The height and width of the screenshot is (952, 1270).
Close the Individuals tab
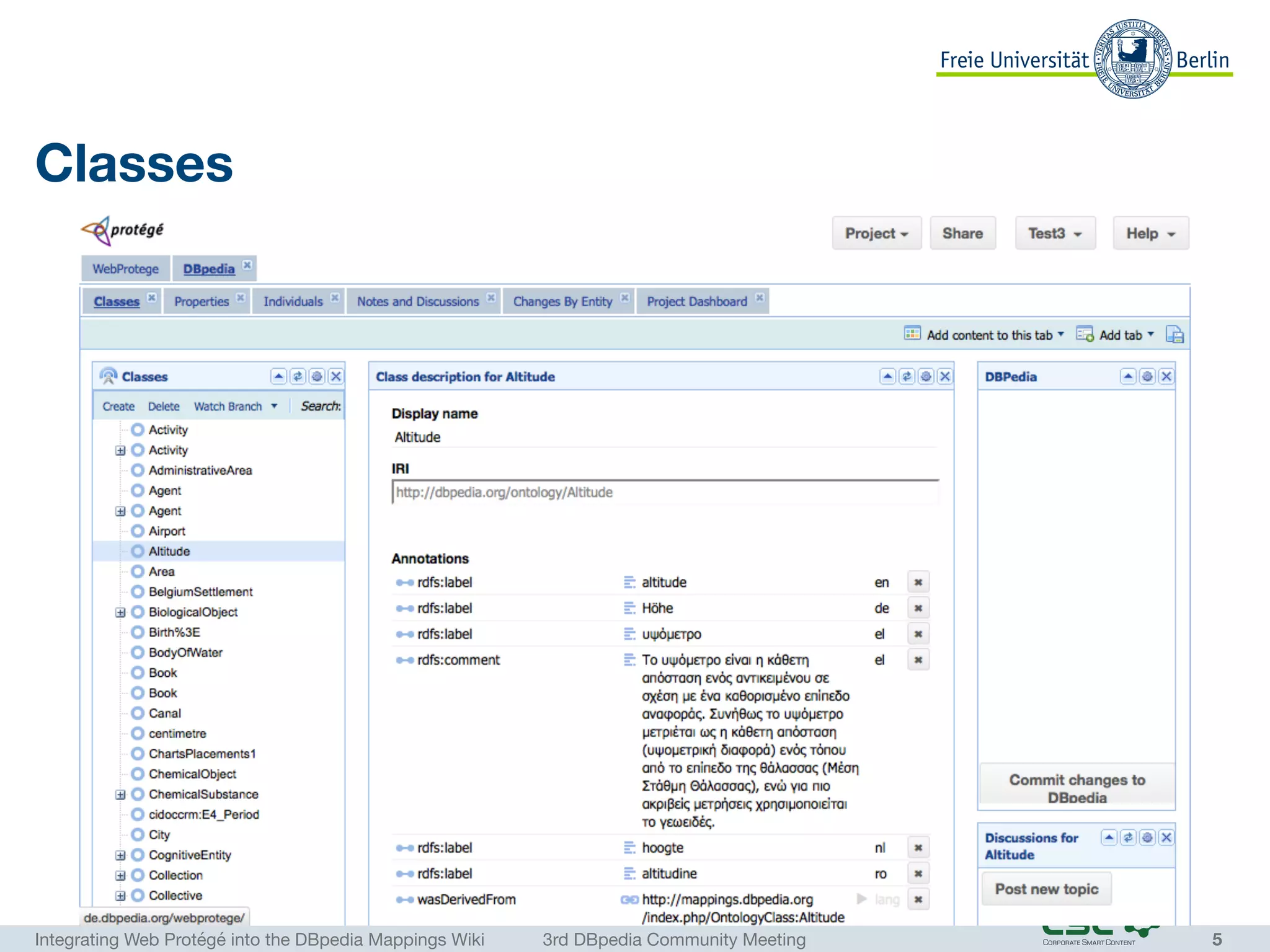tap(335, 298)
